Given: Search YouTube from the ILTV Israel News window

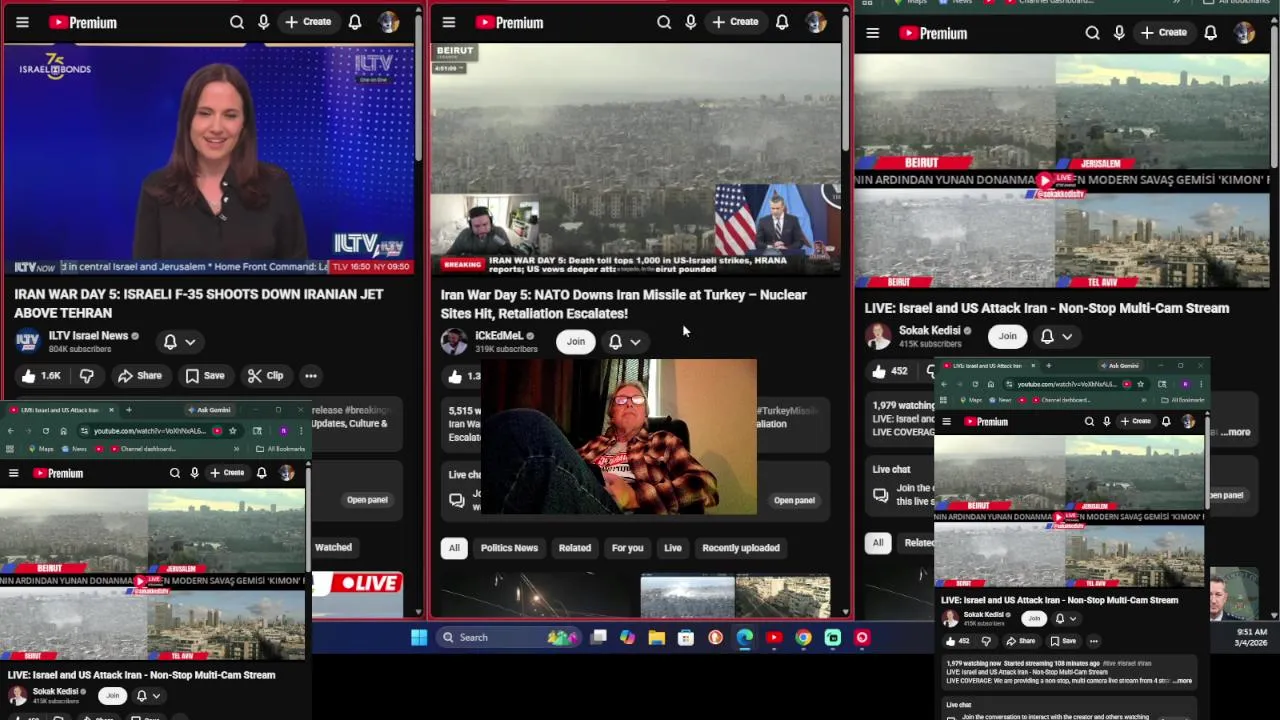Looking at the screenshot, I should tap(237, 22).
